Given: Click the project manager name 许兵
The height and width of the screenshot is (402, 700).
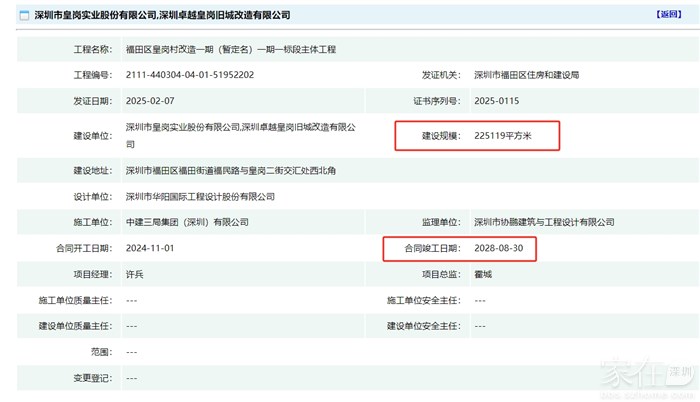Looking at the screenshot, I should click(136, 274).
